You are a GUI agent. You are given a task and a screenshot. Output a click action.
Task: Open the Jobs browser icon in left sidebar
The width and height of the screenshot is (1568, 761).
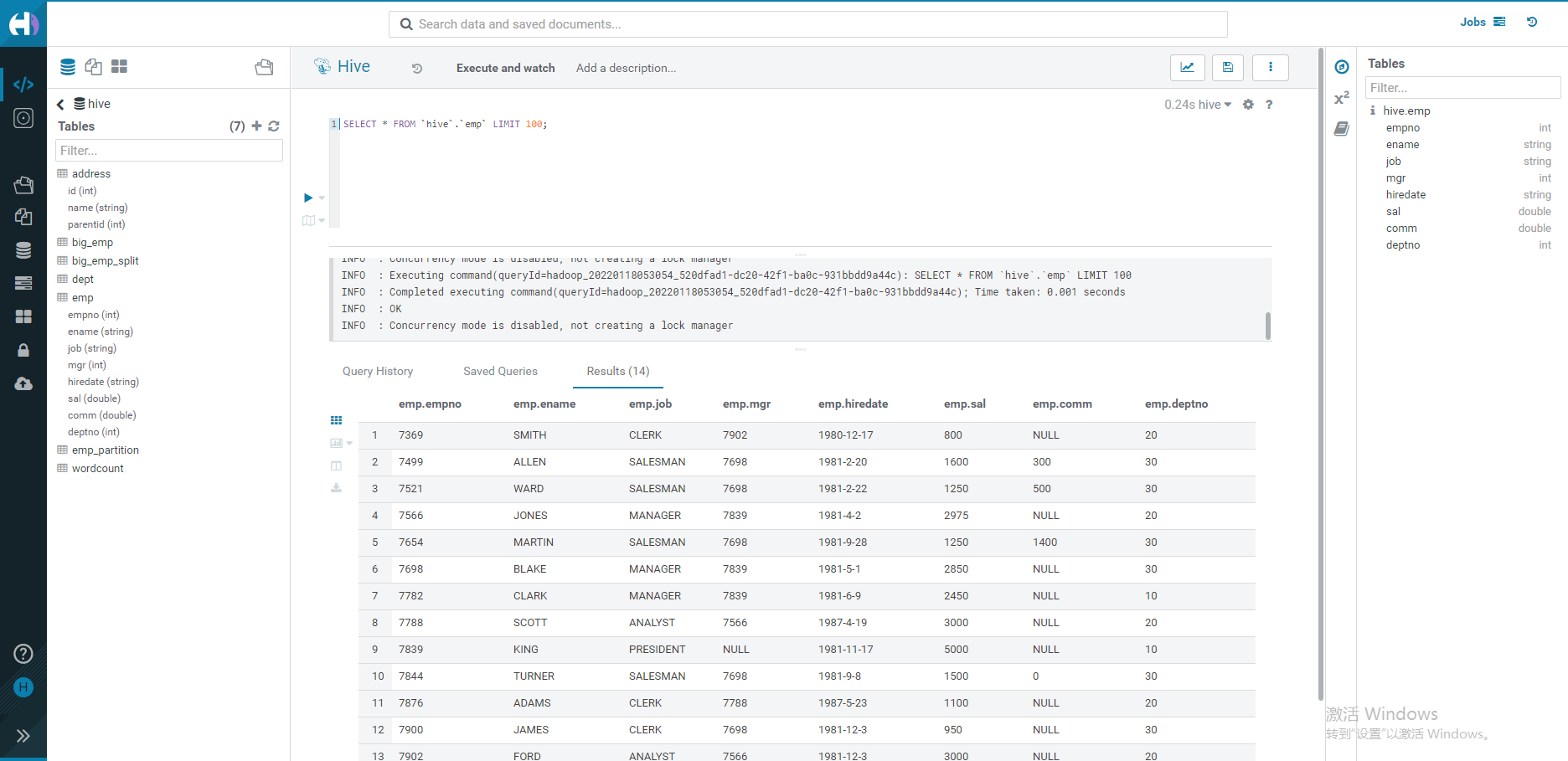tap(23, 283)
